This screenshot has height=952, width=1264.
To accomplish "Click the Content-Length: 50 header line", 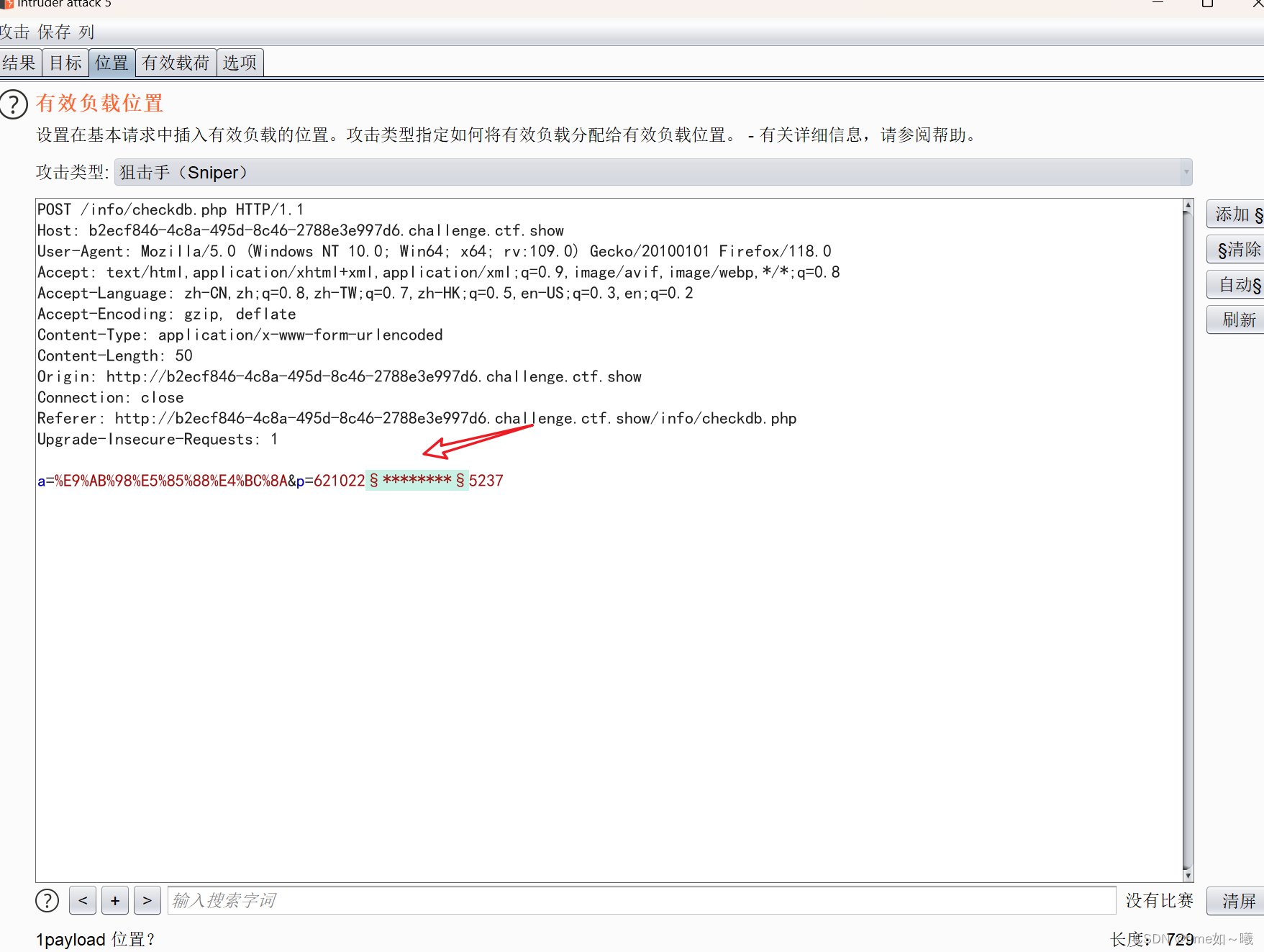I will [115, 355].
